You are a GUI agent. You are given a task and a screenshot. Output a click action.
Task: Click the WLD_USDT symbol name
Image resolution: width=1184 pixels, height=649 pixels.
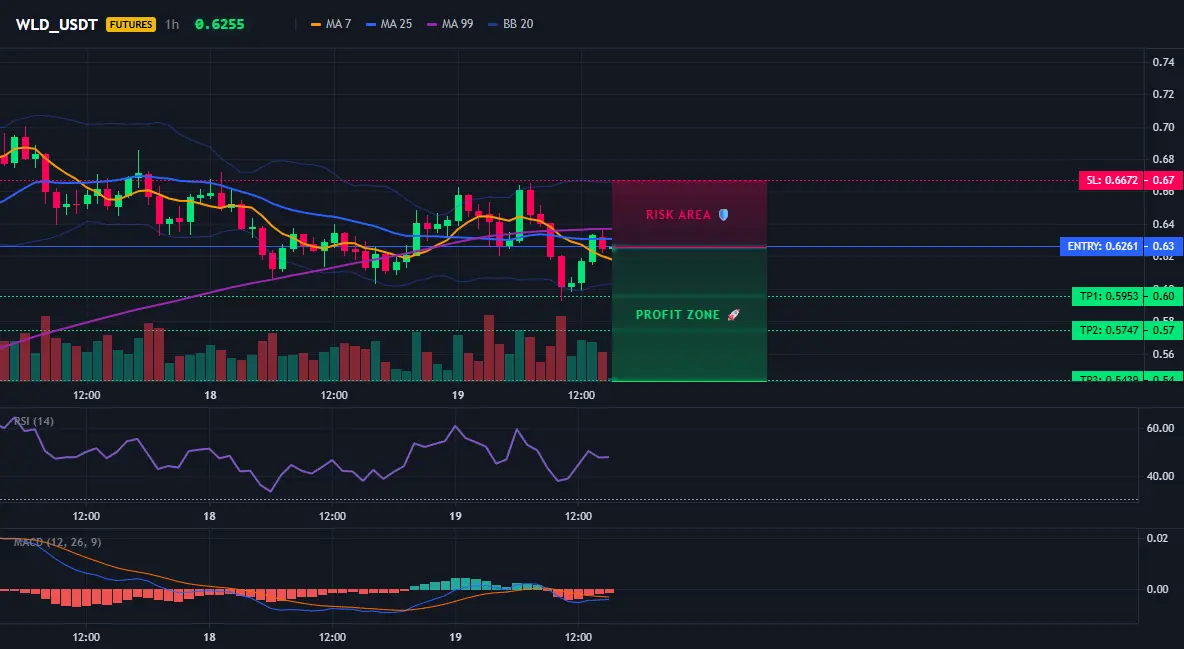coord(57,24)
